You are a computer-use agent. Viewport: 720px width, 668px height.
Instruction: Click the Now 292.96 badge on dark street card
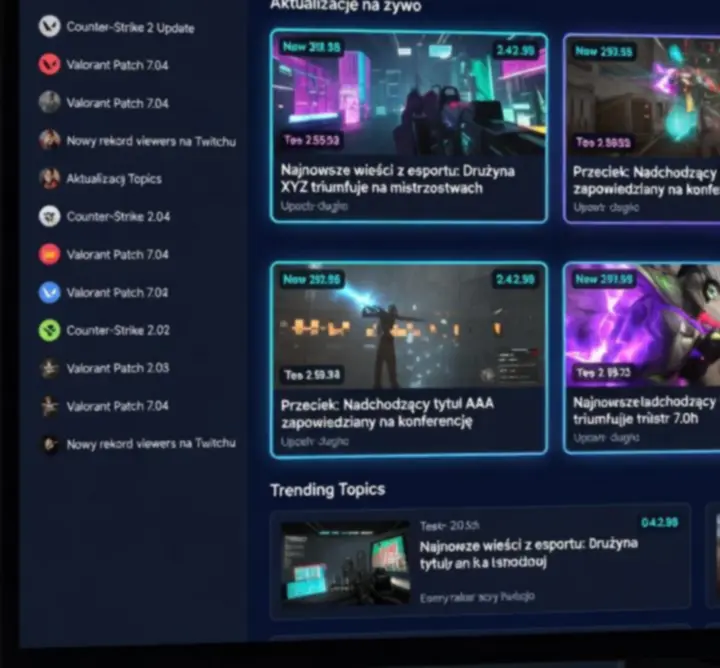coord(312,279)
